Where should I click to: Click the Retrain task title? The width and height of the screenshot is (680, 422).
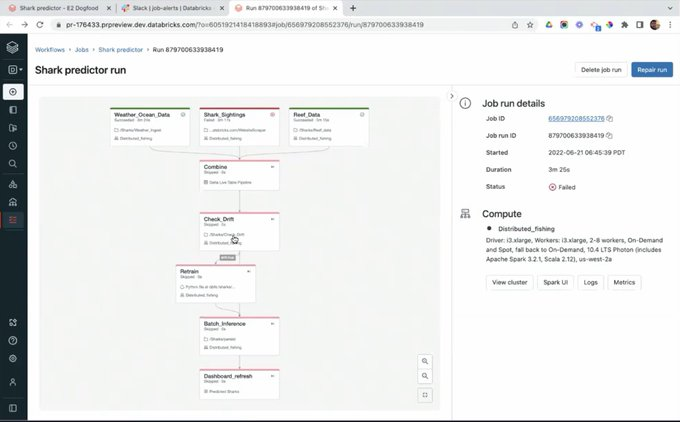pyautogui.click(x=189, y=272)
